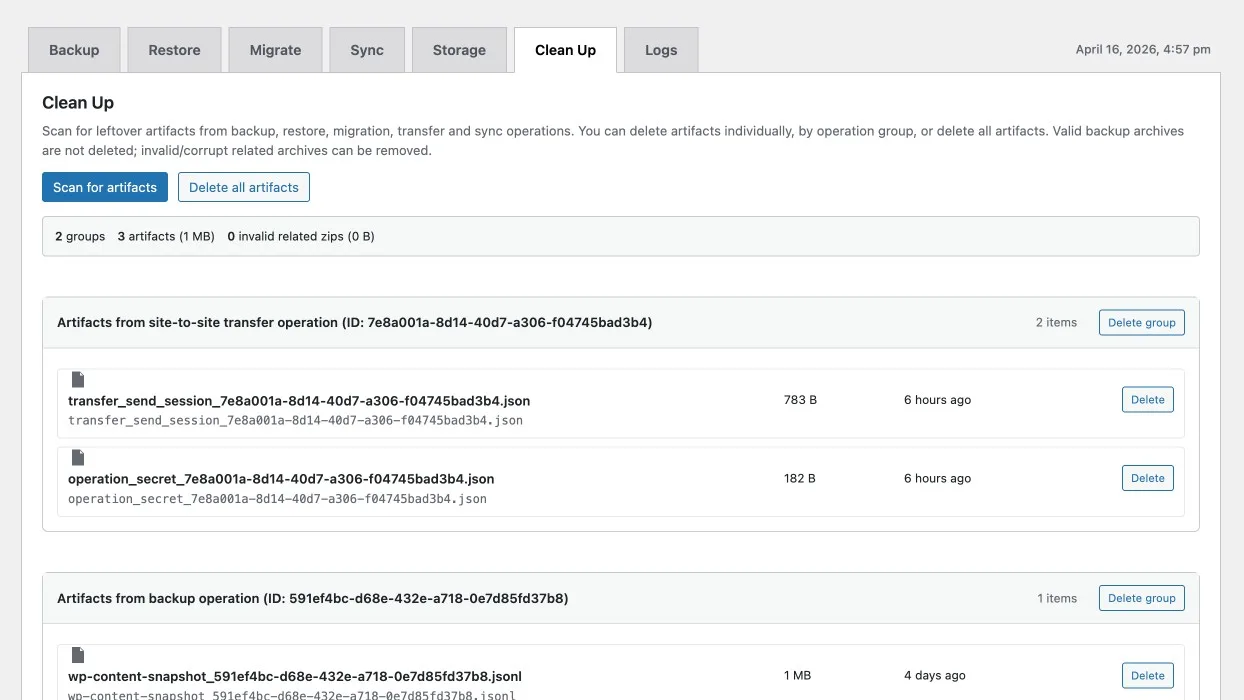Delete group for site-to-site transfer operation
Viewport: 1244px width, 700px height.
[x=1141, y=323]
